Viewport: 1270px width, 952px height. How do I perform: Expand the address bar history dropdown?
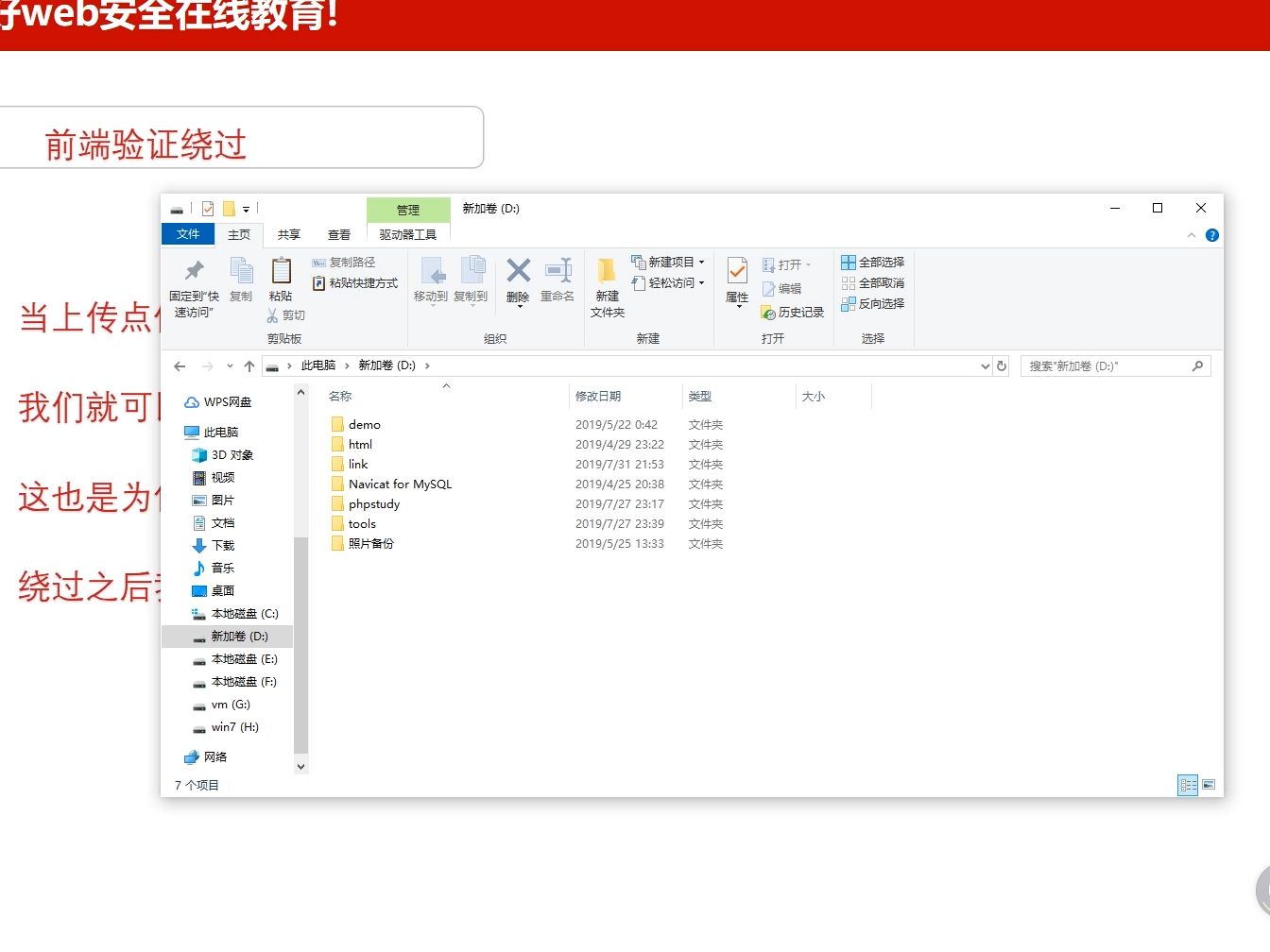click(986, 366)
